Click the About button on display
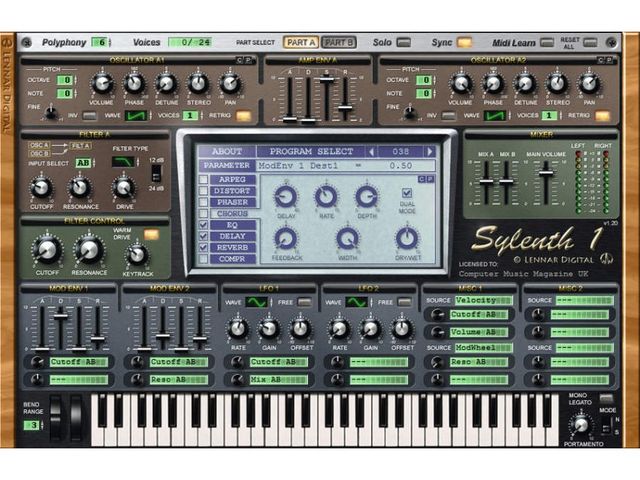This screenshot has height=480, width=640. [x=227, y=152]
